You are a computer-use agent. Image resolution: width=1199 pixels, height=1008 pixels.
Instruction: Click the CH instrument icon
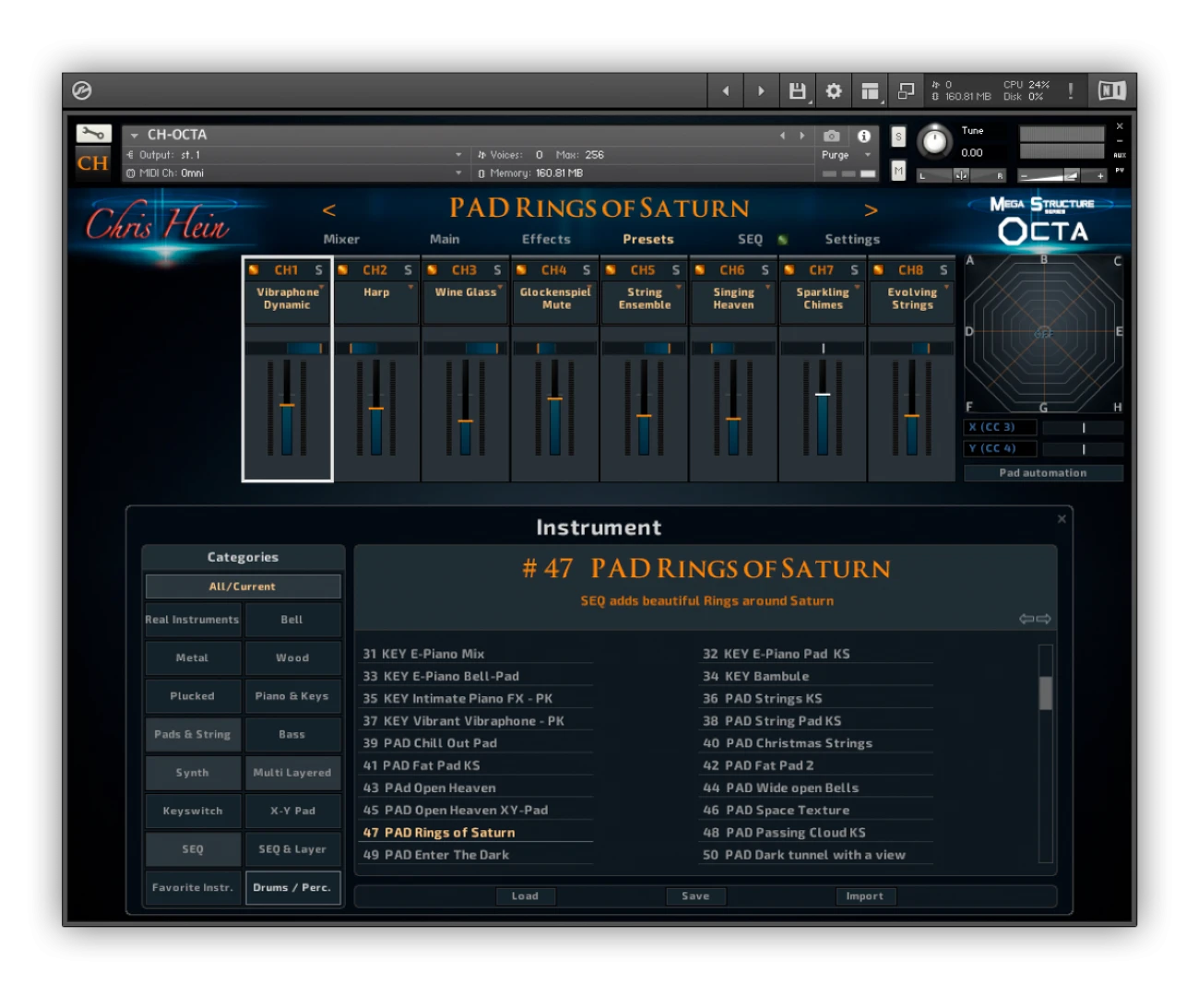coord(92,163)
